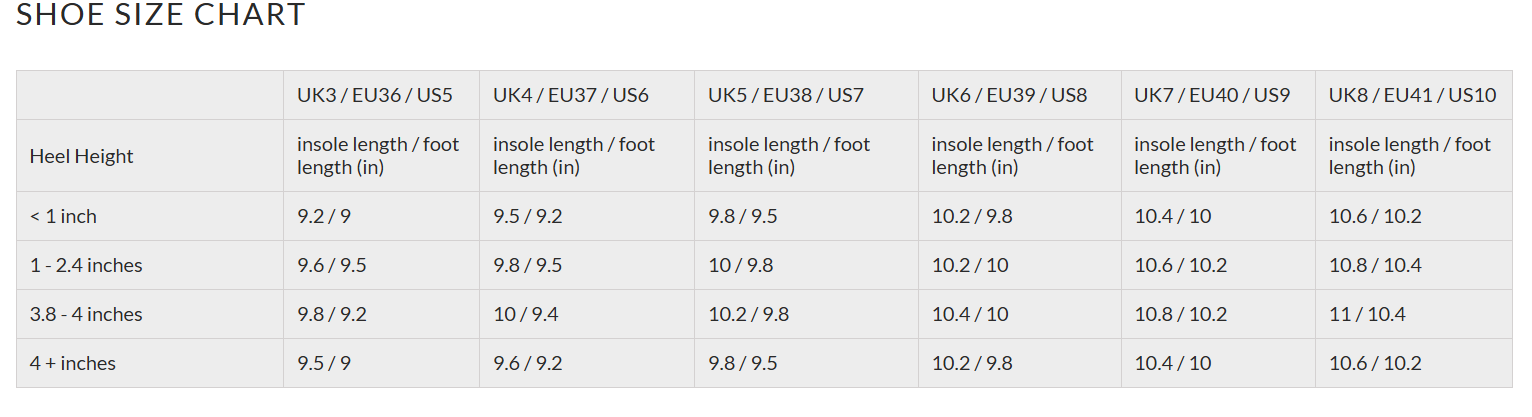This screenshot has width=1532, height=417.
Task: Click the 9.2 / 9 cell under UK3
Action: [x=323, y=216]
